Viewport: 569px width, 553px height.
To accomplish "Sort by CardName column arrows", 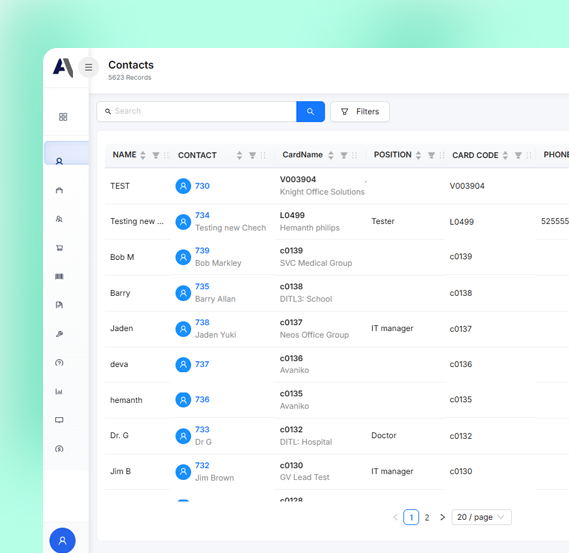I will click(331, 155).
